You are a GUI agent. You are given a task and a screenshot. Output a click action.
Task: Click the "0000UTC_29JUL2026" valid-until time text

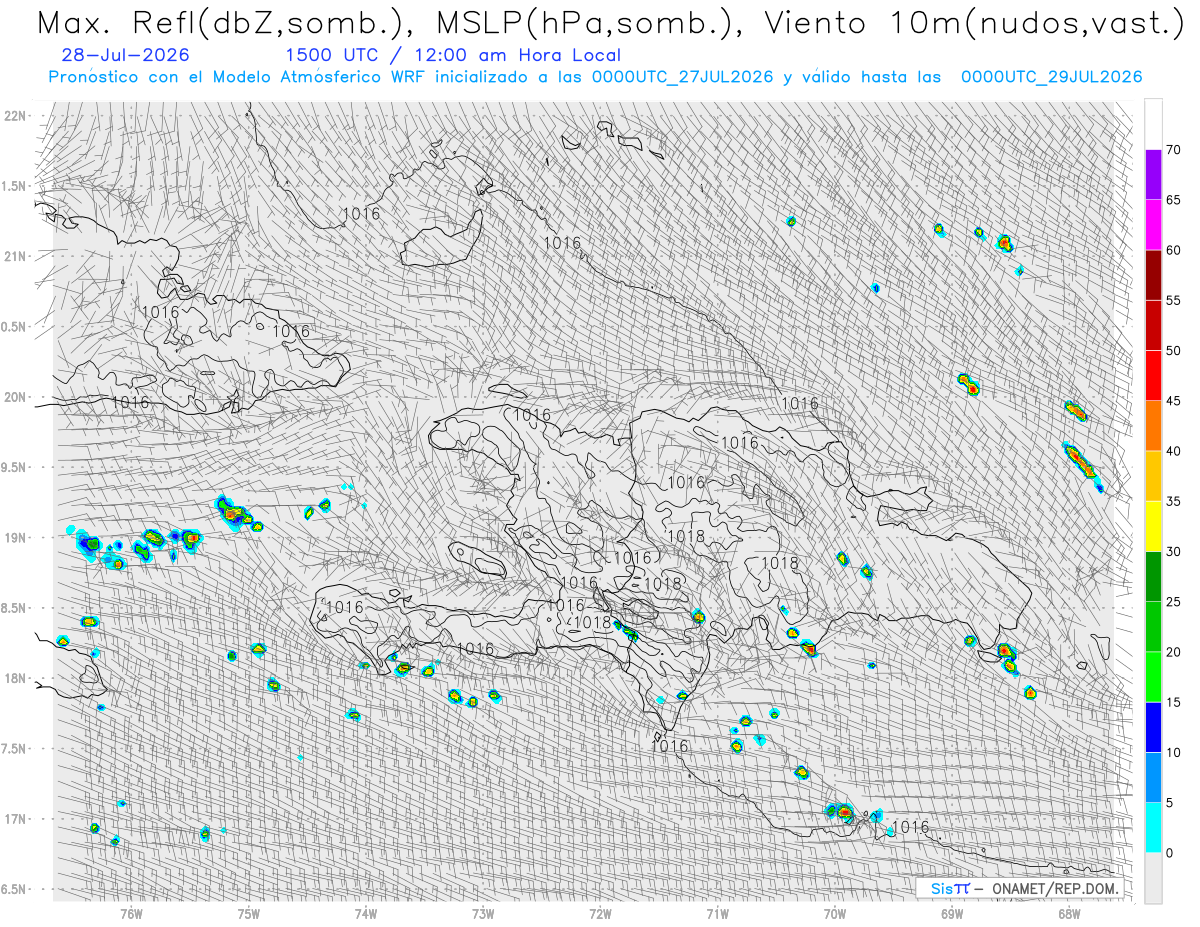pyautogui.click(x=1052, y=76)
